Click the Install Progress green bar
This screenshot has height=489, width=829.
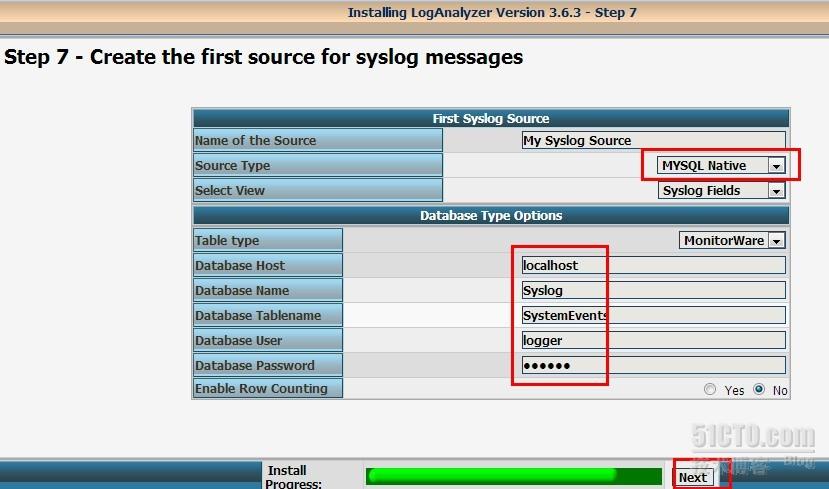point(513,476)
